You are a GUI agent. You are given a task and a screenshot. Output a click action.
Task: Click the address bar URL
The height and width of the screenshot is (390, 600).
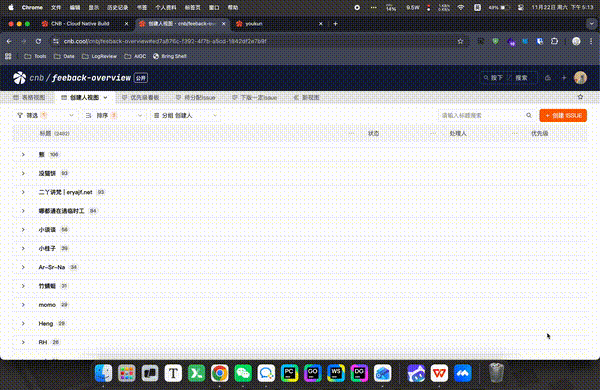tap(165, 41)
